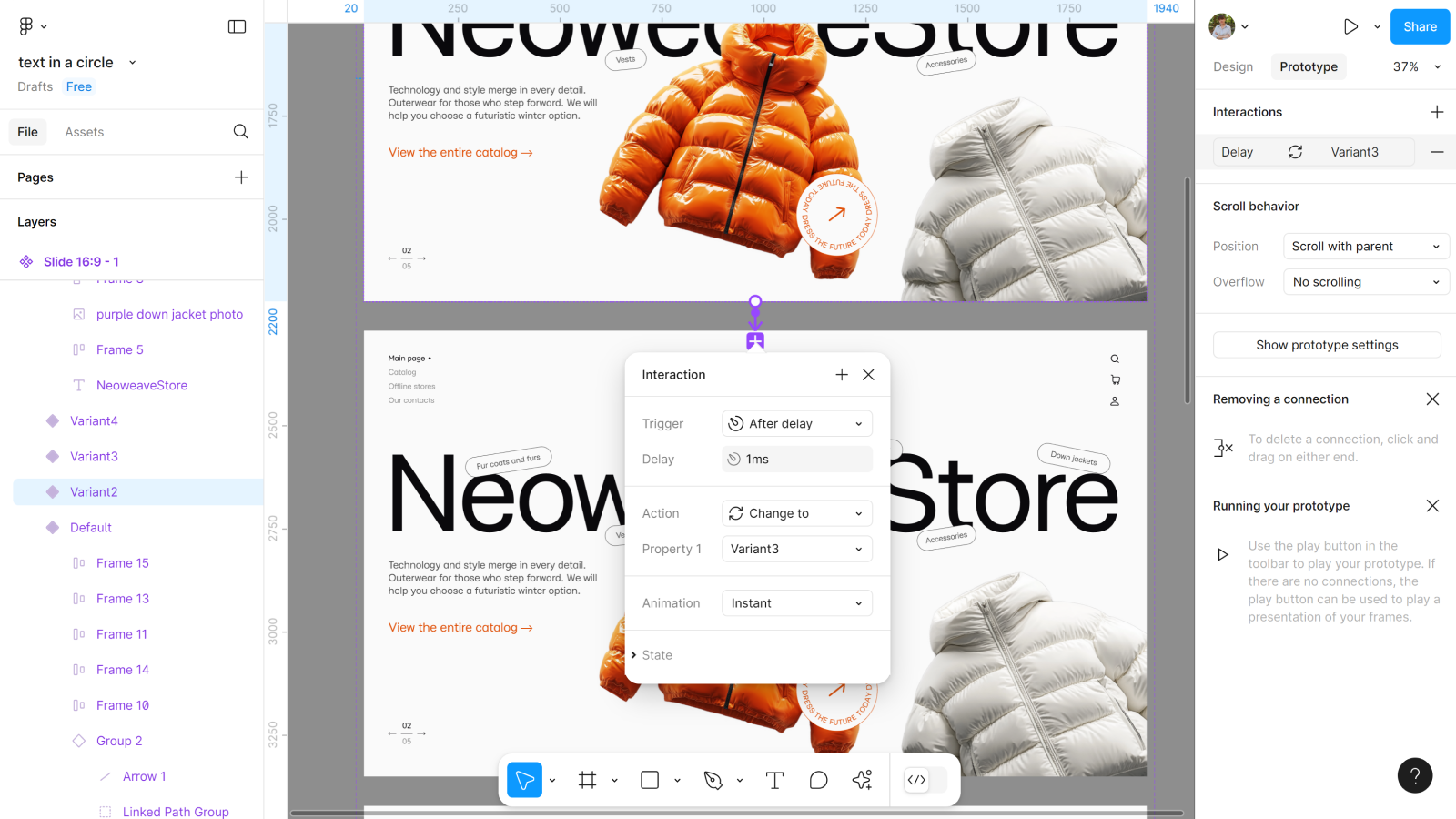The height and width of the screenshot is (819, 1456).
Task: Click the Delay 1ms input field
Action: (797, 460)
